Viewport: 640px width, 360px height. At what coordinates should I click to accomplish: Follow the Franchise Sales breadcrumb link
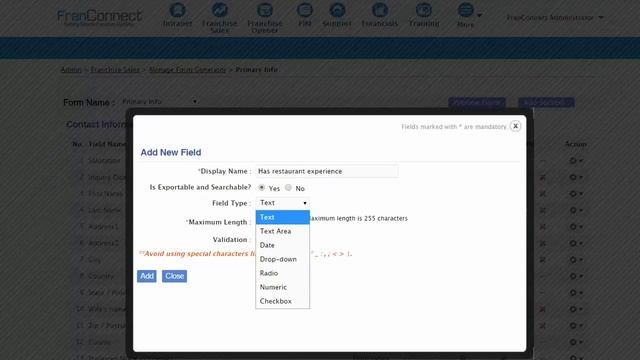click(x=115, y=69)
